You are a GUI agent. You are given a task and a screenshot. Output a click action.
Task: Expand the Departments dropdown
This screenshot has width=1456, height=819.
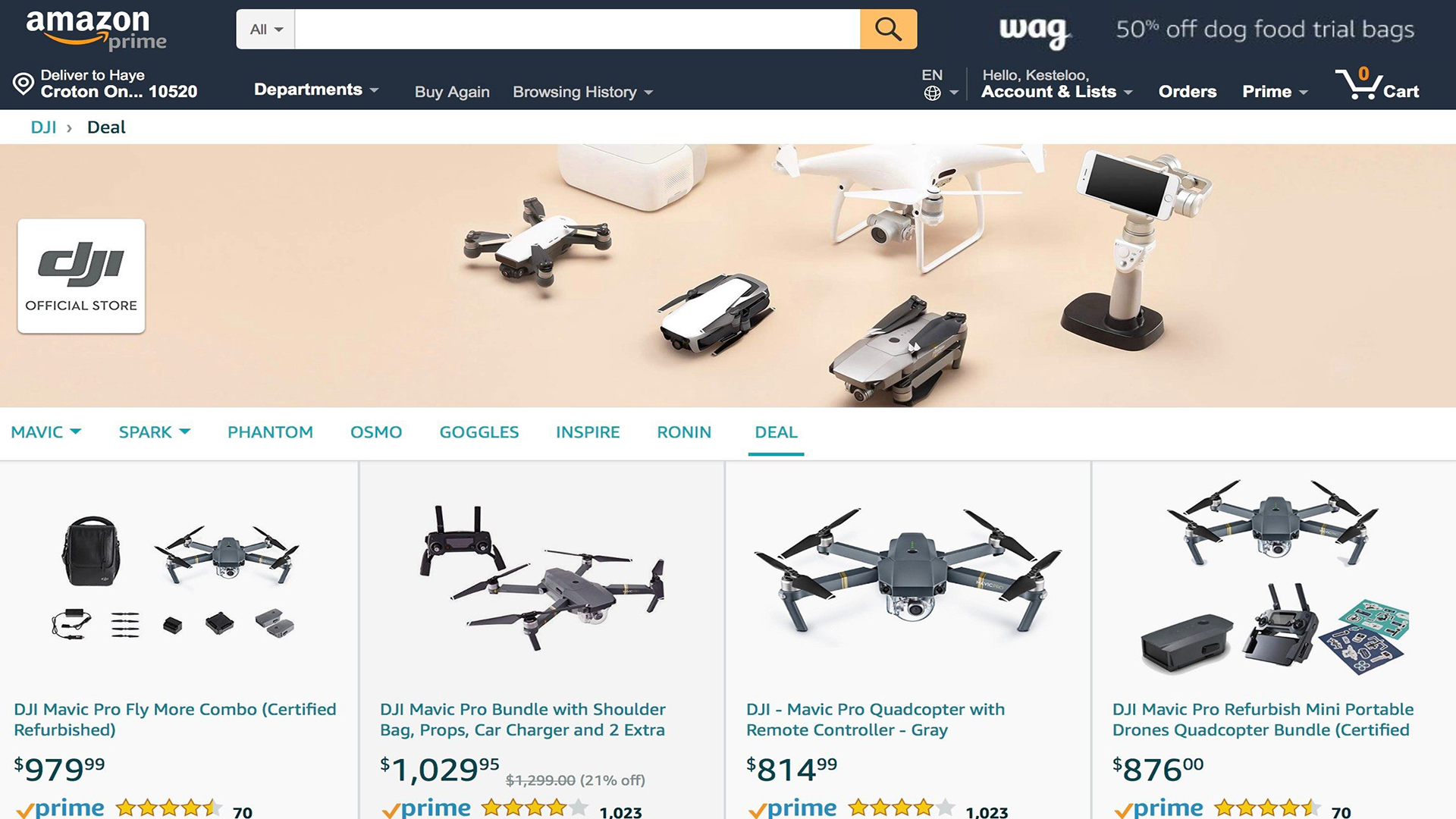tap(316, 89)
